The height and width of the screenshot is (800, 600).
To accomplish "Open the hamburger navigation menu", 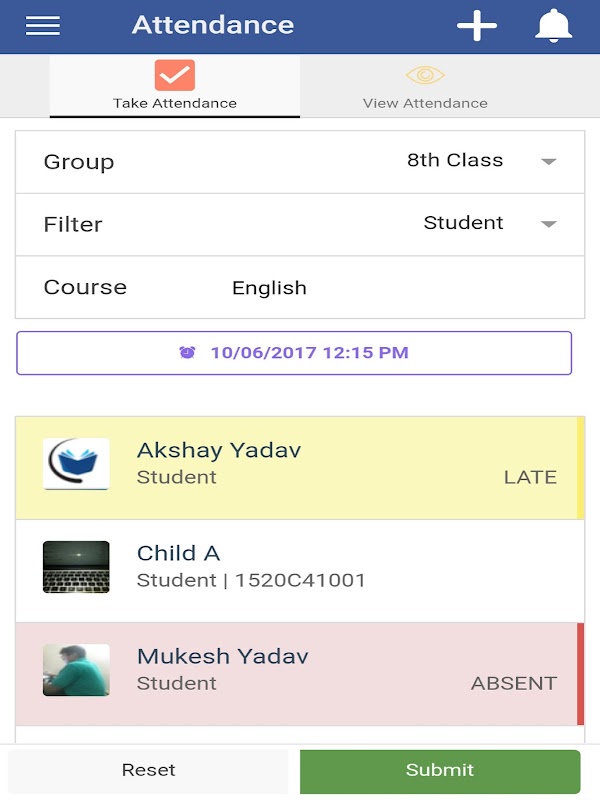I will (43, 26).
